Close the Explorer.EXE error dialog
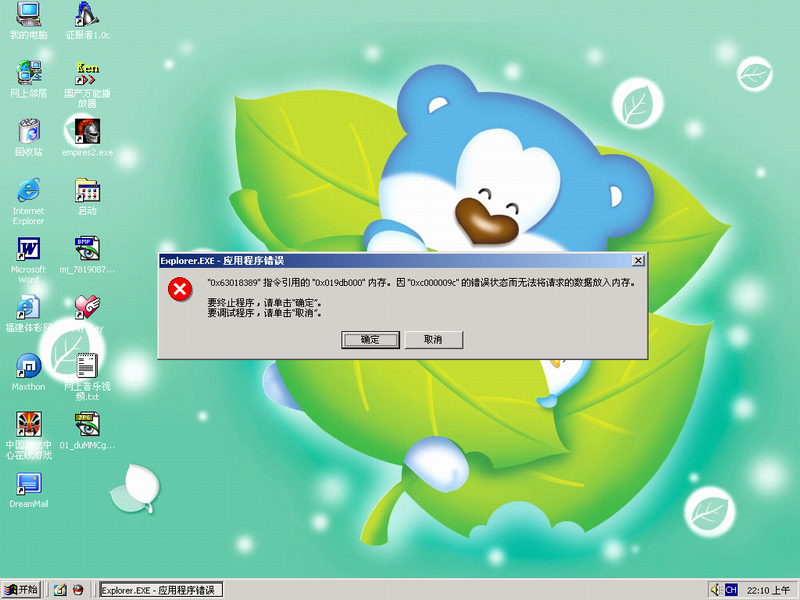The height and width of the screenshot is (600, 800). tap(638, 261)
